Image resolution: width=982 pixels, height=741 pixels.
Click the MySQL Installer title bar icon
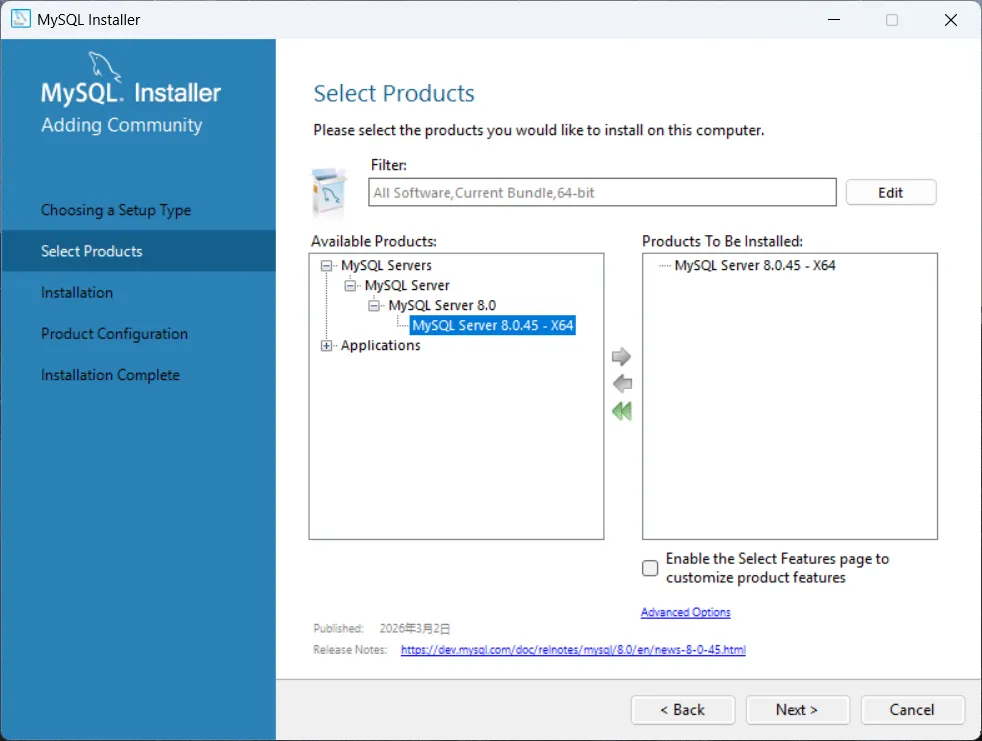(x=21, y=19)
